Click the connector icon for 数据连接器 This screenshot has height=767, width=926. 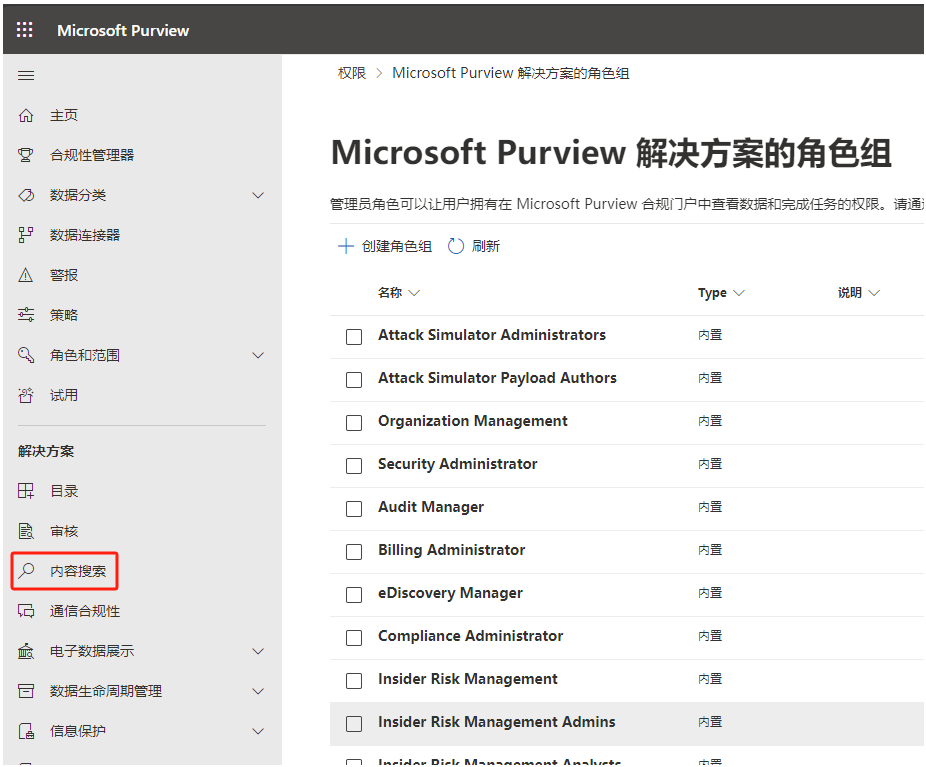coord(25,235)
